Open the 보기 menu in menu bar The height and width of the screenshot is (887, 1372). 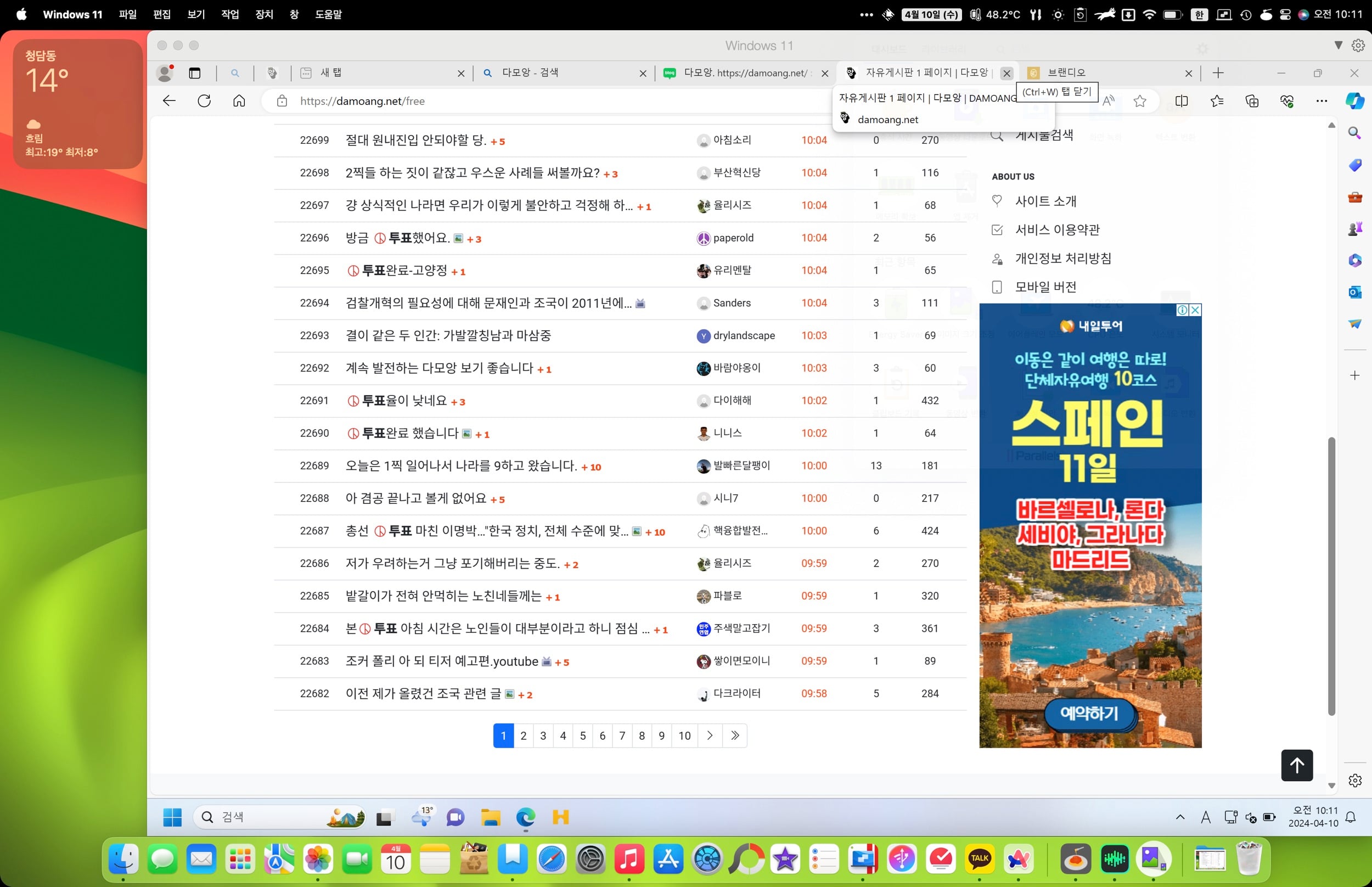click(x=196, y=14)
